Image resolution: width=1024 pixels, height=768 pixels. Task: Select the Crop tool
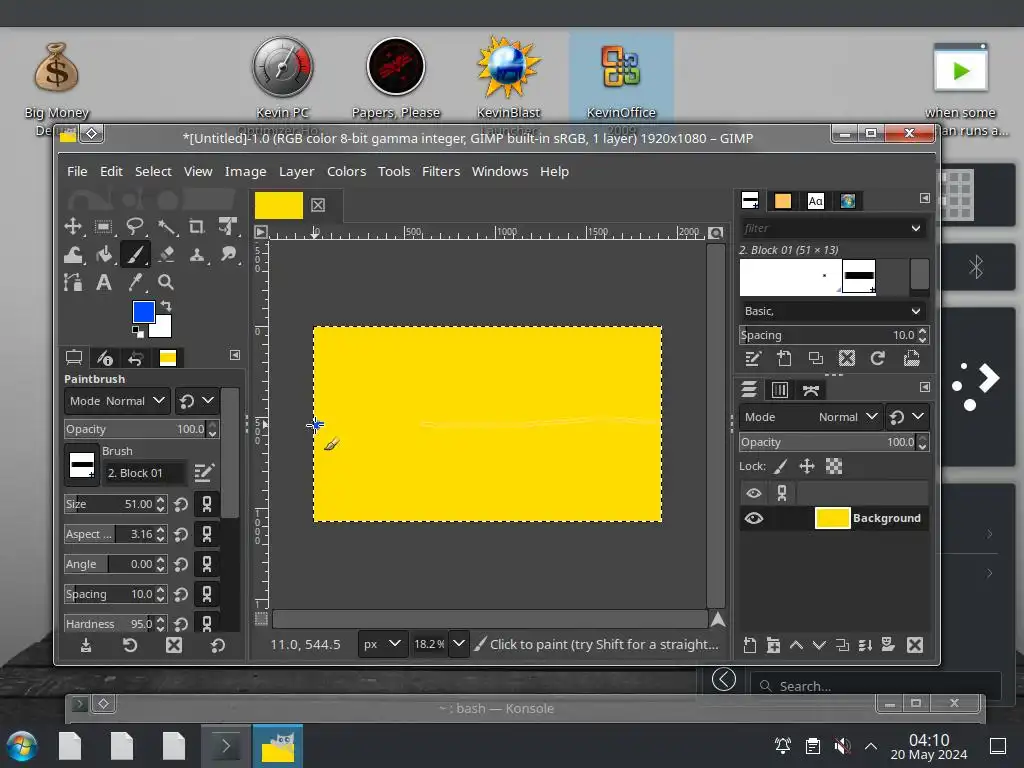click(x=197, y=227)
